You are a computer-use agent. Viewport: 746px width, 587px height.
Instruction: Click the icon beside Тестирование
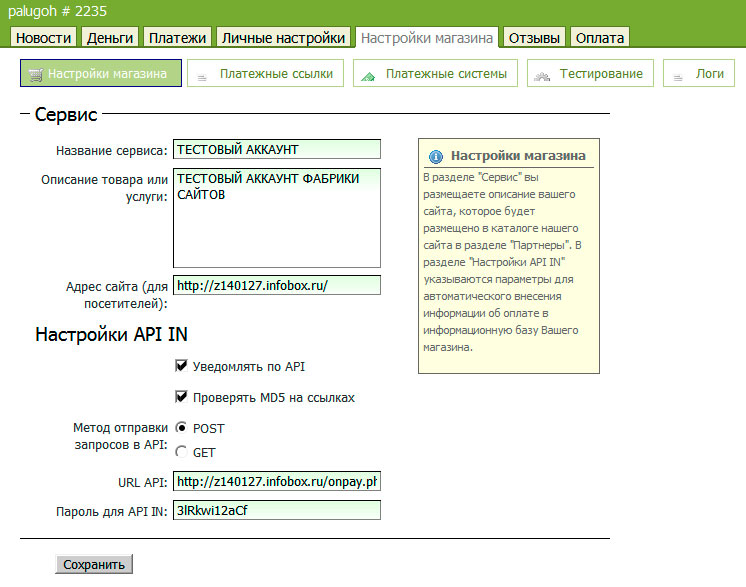coord(543,75)
